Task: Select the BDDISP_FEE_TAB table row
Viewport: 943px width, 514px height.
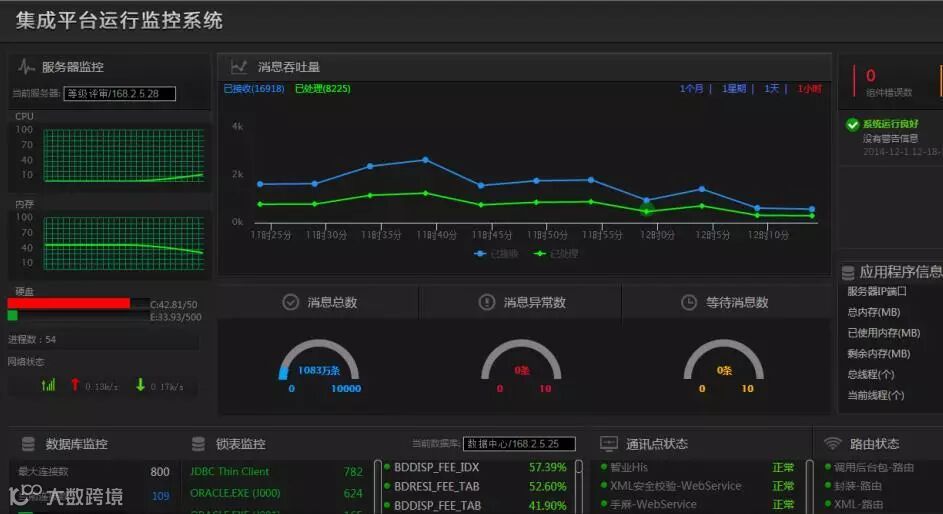Action: click(x=475, y=506)
